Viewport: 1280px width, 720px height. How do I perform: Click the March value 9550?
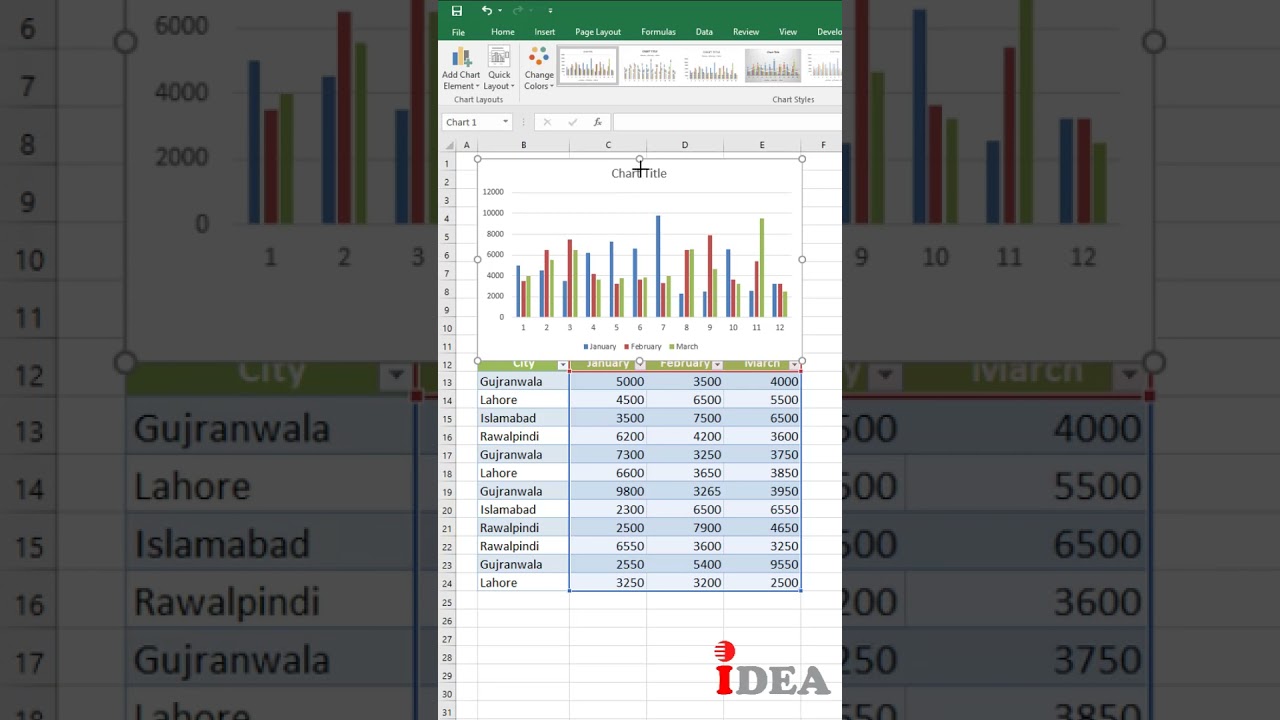point(784,564)
